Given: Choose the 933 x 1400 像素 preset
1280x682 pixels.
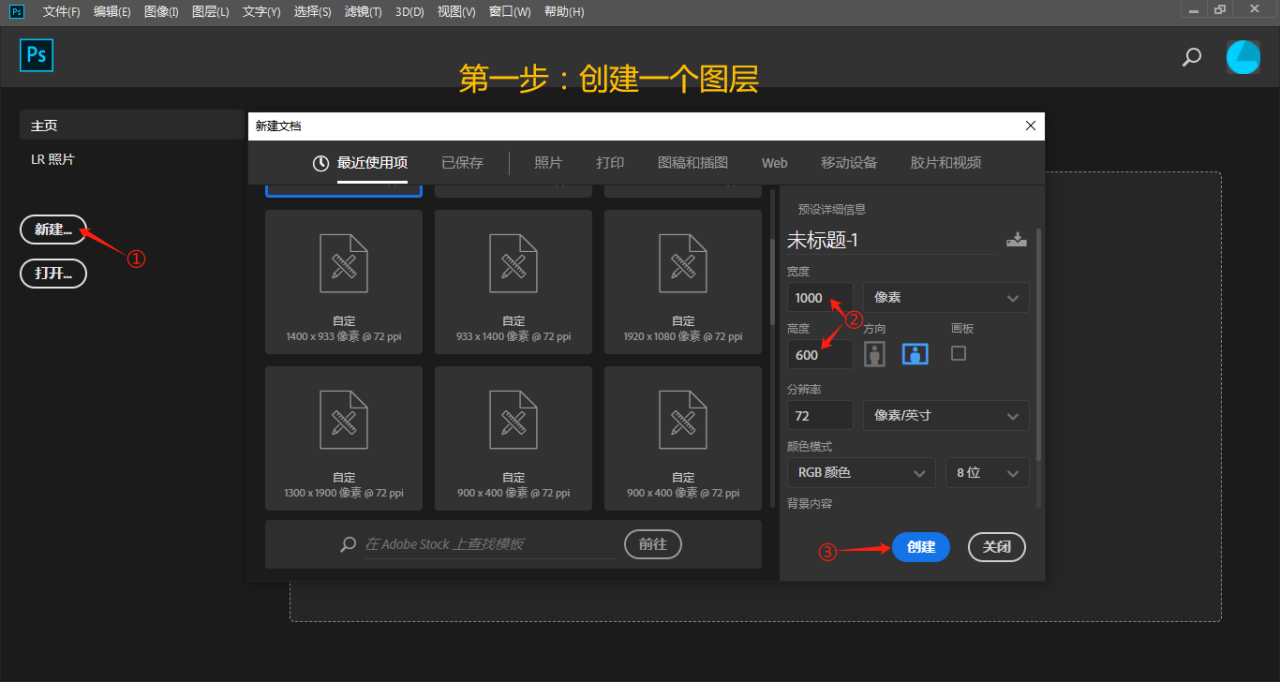Looking at the screenshot, I should click(513, 282).
